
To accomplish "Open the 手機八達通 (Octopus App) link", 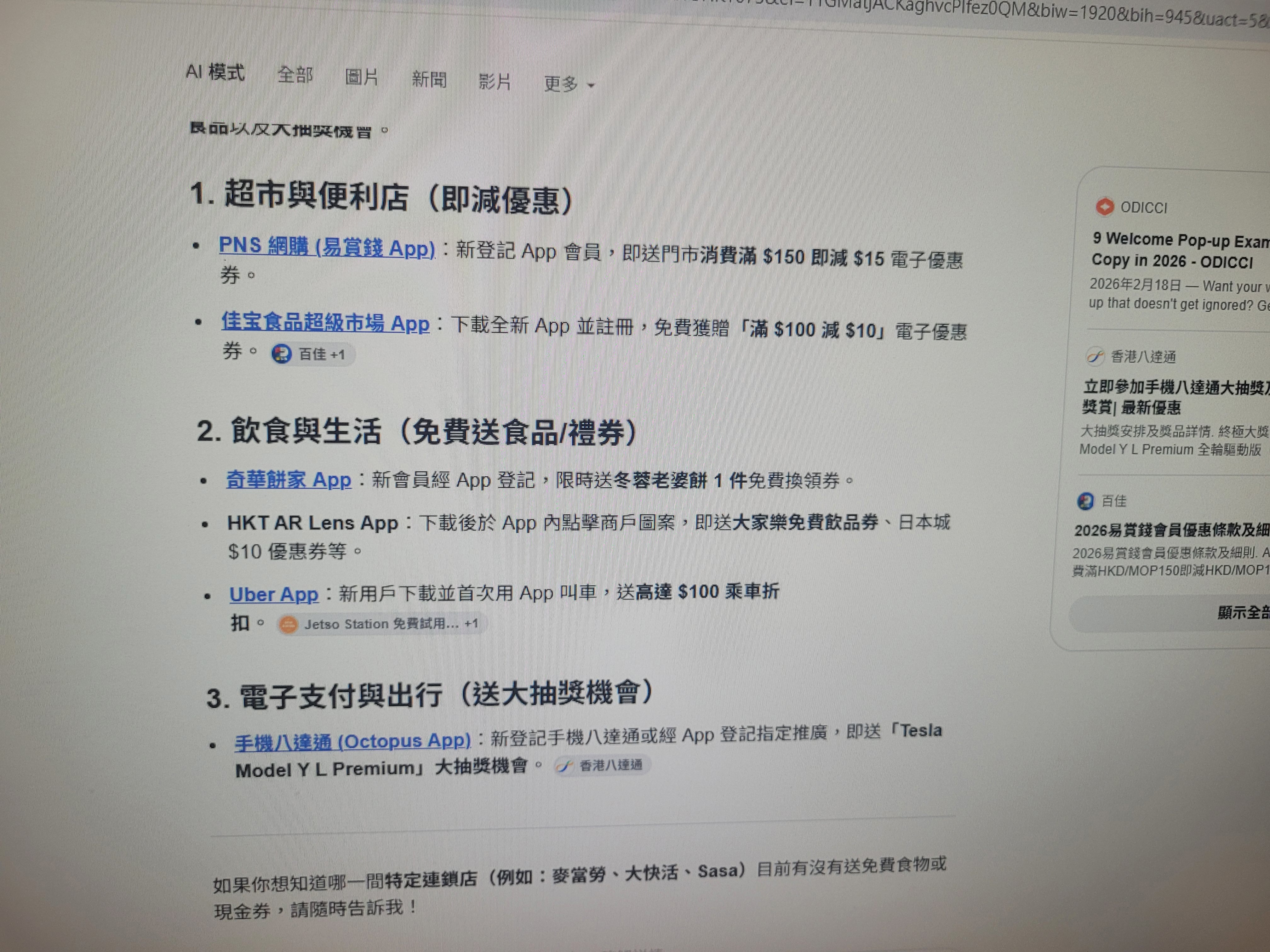I will point(352,741).
